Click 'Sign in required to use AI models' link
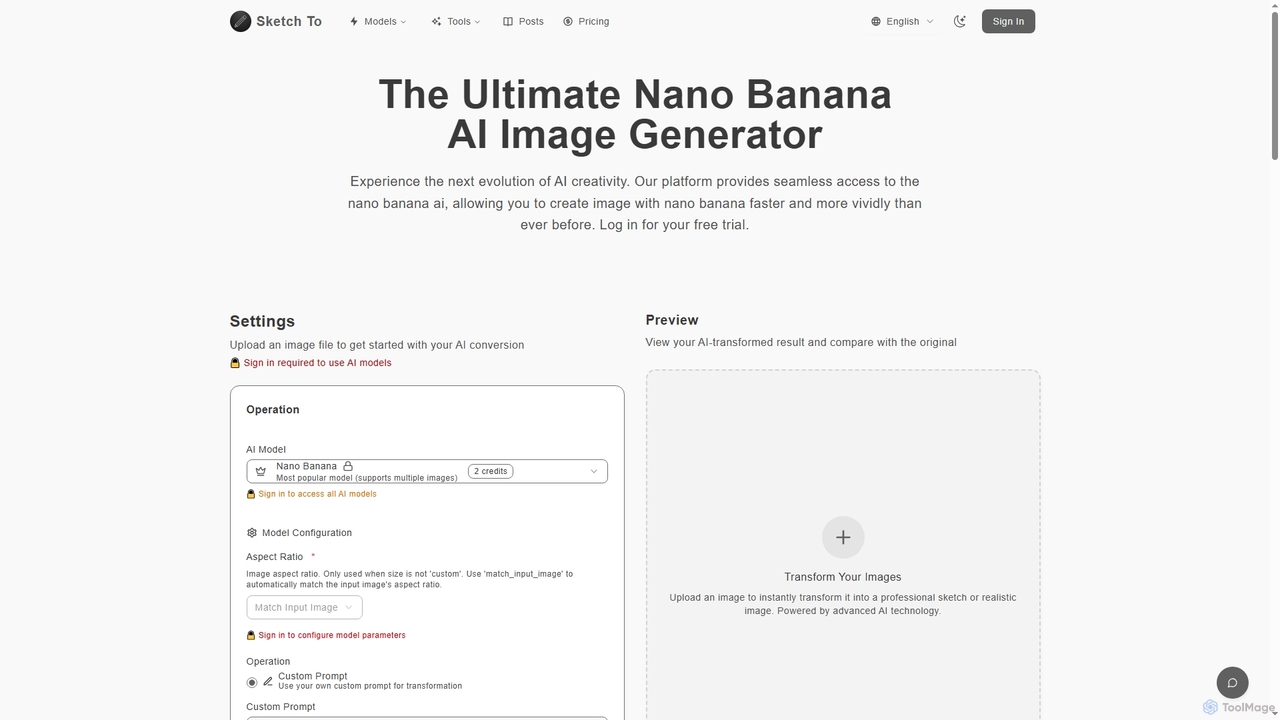The width and height of the screenshot is (1280, 720). point(318,363)
